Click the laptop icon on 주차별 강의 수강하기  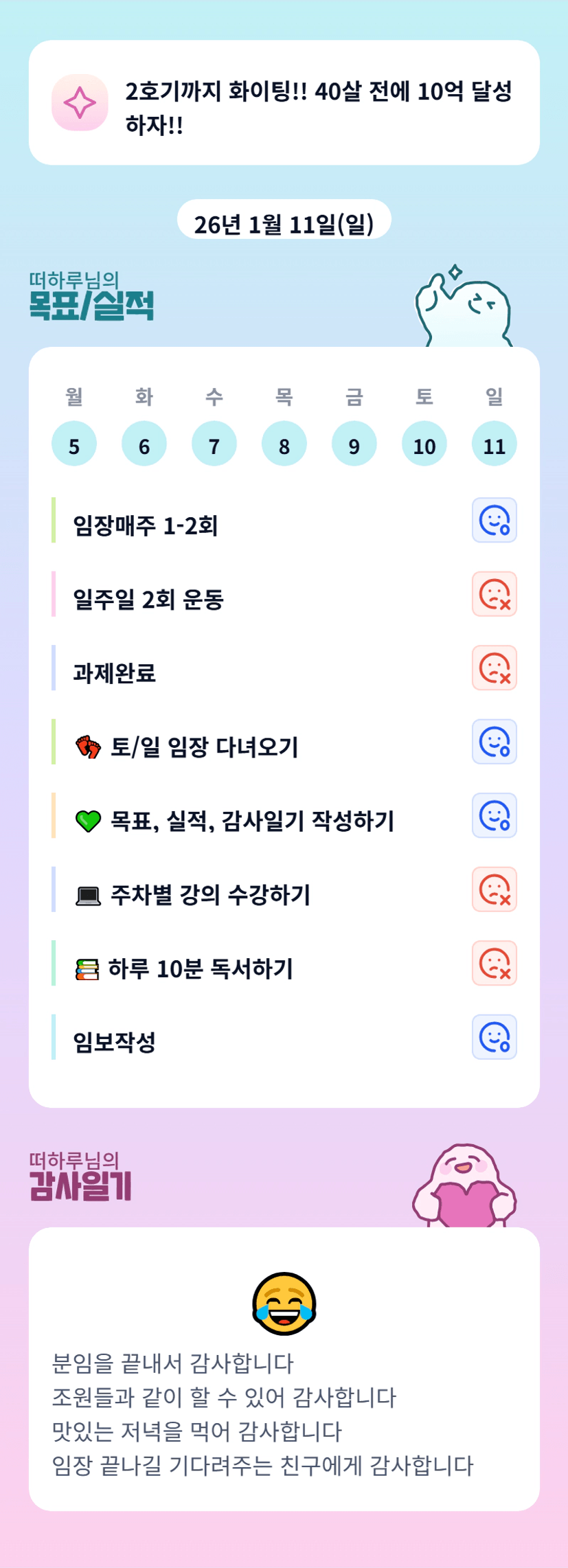(88, 895)
